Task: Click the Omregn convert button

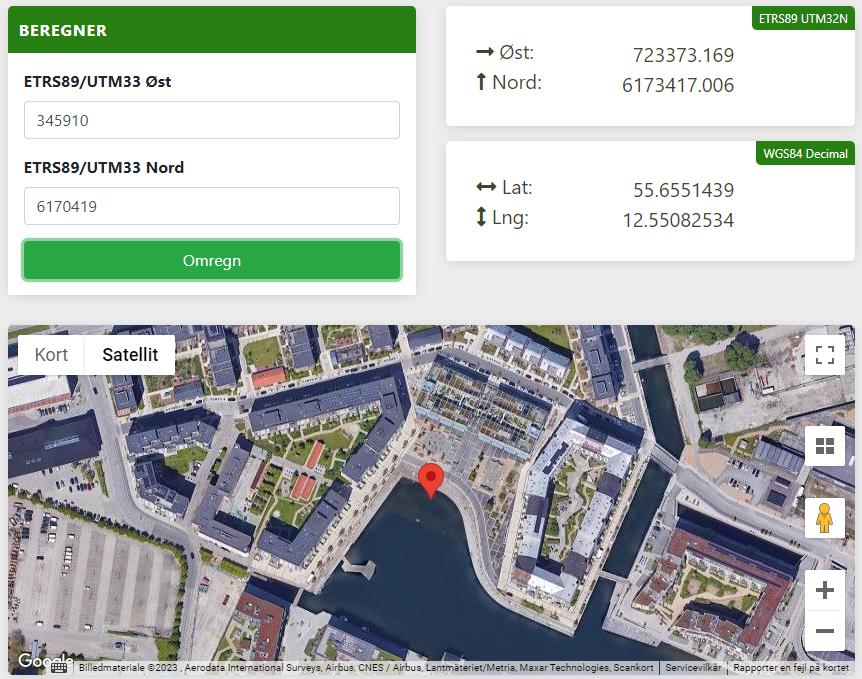Action: [x=212, y=260]
